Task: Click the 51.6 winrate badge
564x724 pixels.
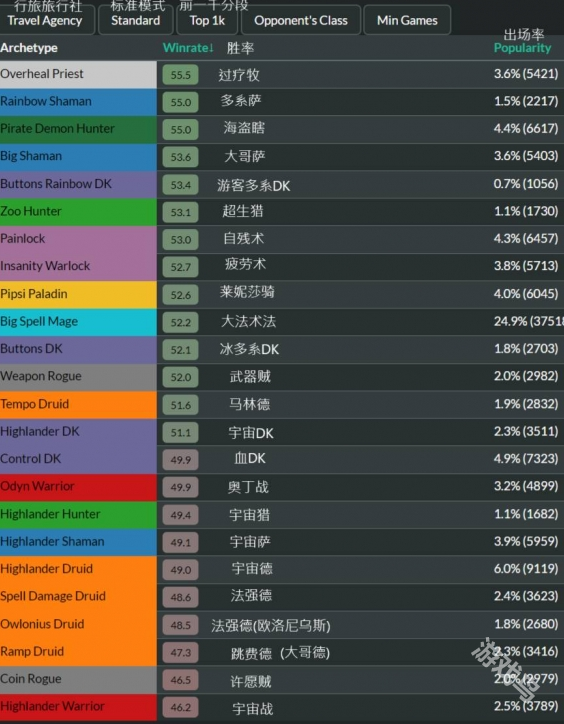Action: click(181, 405)
